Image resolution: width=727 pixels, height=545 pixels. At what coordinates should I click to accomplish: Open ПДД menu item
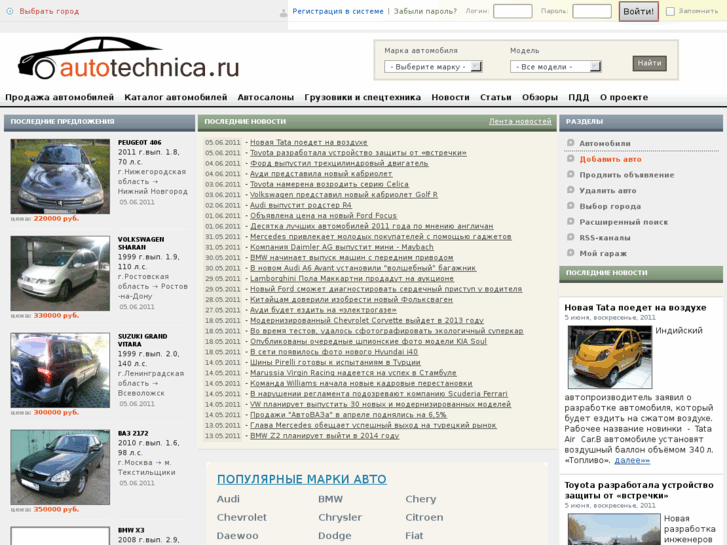(579, 97)
